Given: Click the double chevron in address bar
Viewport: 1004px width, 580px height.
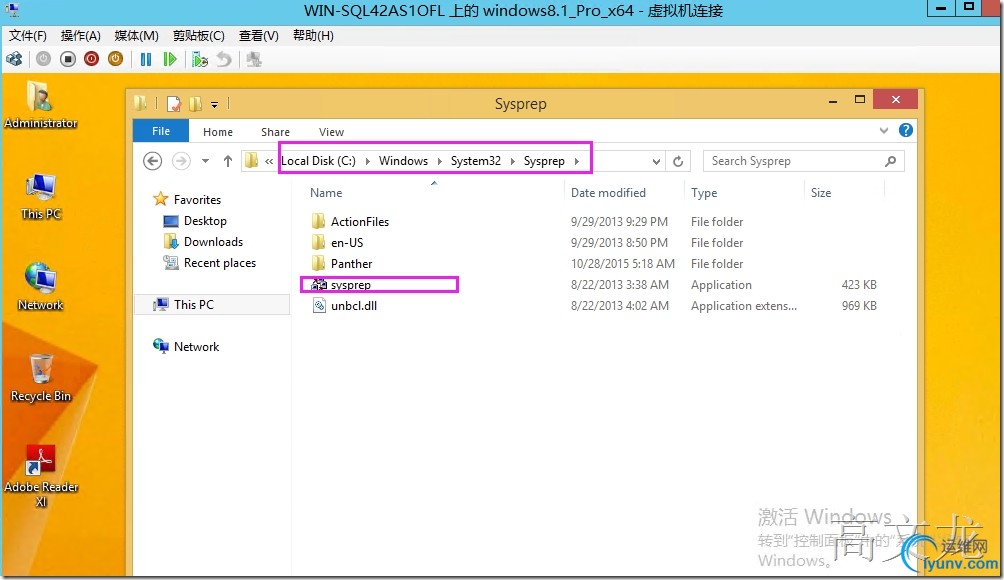Looking at the screenshot, I should pyautogui.click(x=270, y=161).
